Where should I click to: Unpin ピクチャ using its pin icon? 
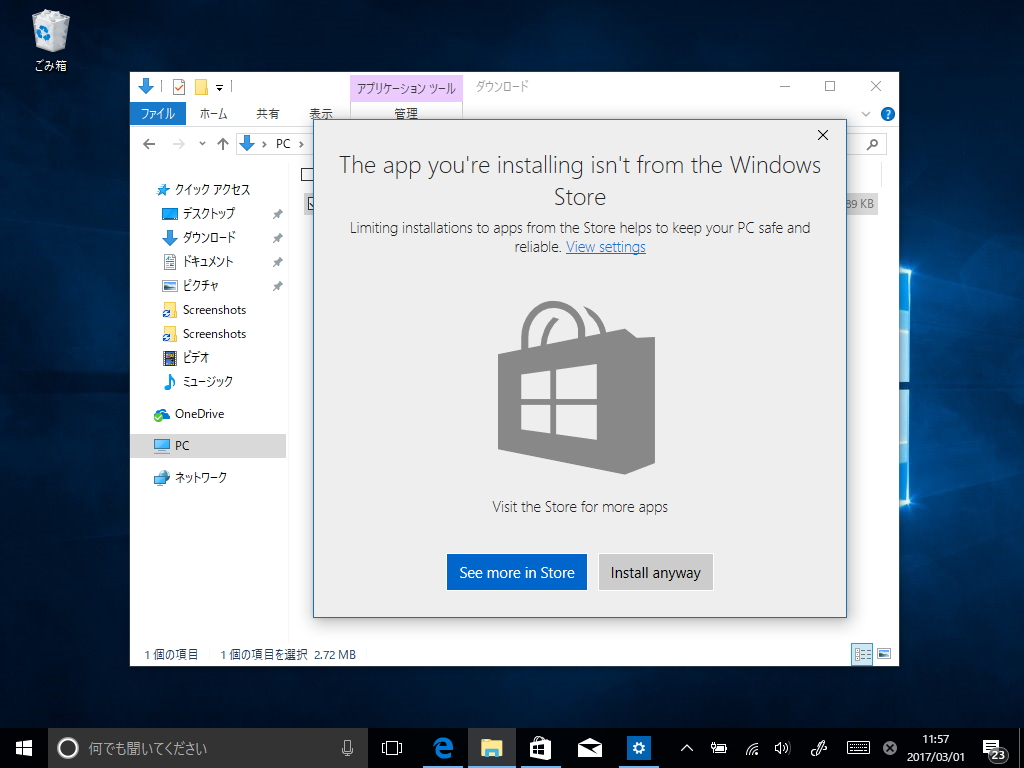pyautogui.click(x=278, y=286)
